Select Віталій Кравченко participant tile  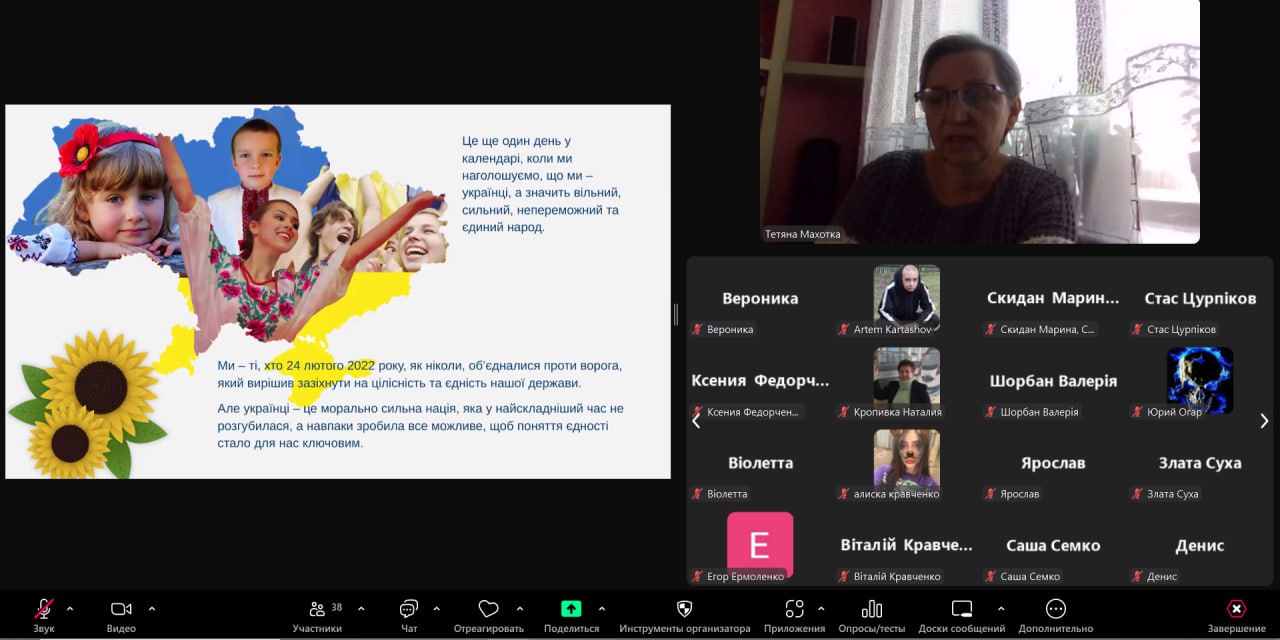(x=907, y=545)
